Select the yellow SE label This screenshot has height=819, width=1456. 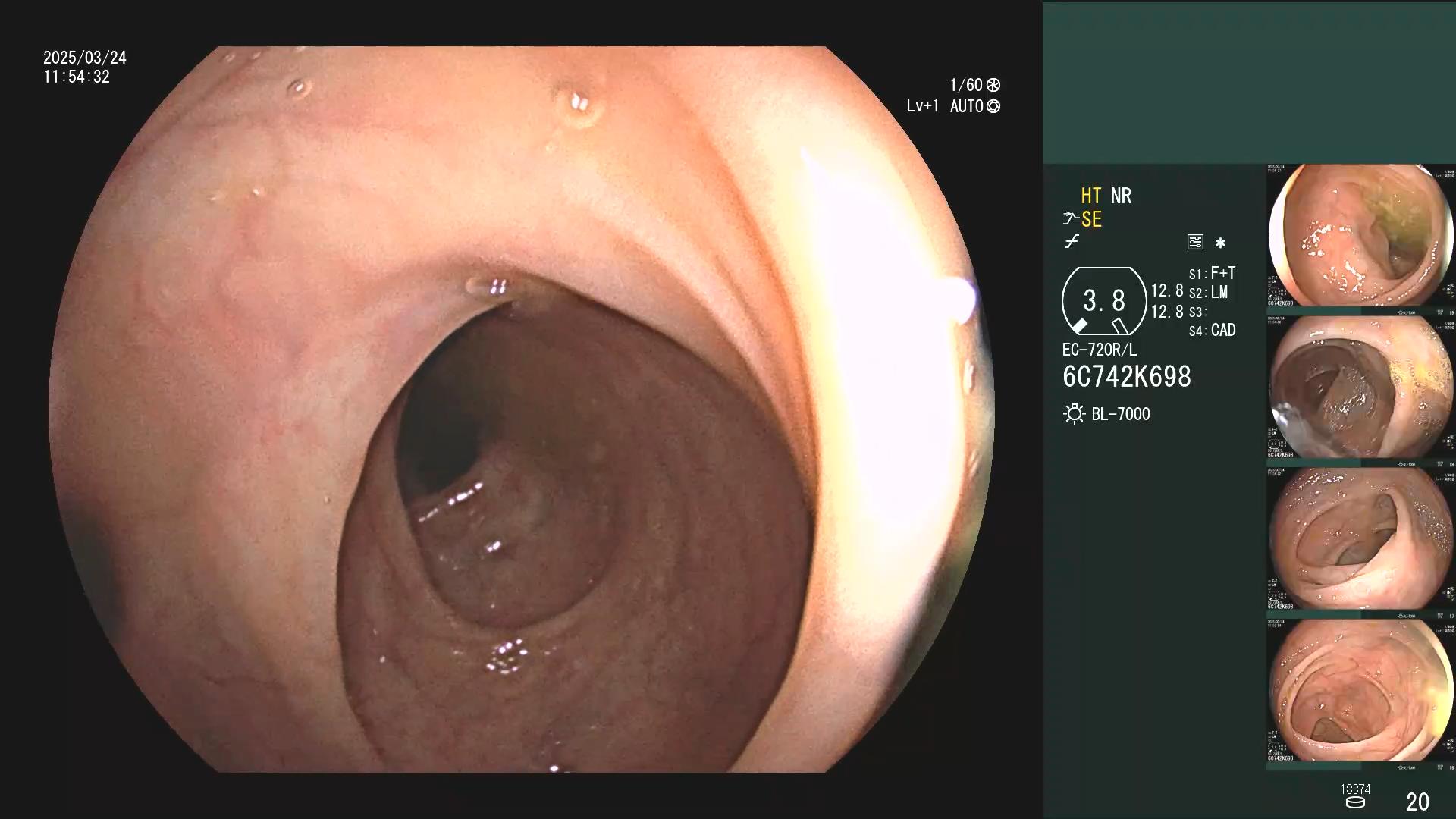[x=1091, y=219]
